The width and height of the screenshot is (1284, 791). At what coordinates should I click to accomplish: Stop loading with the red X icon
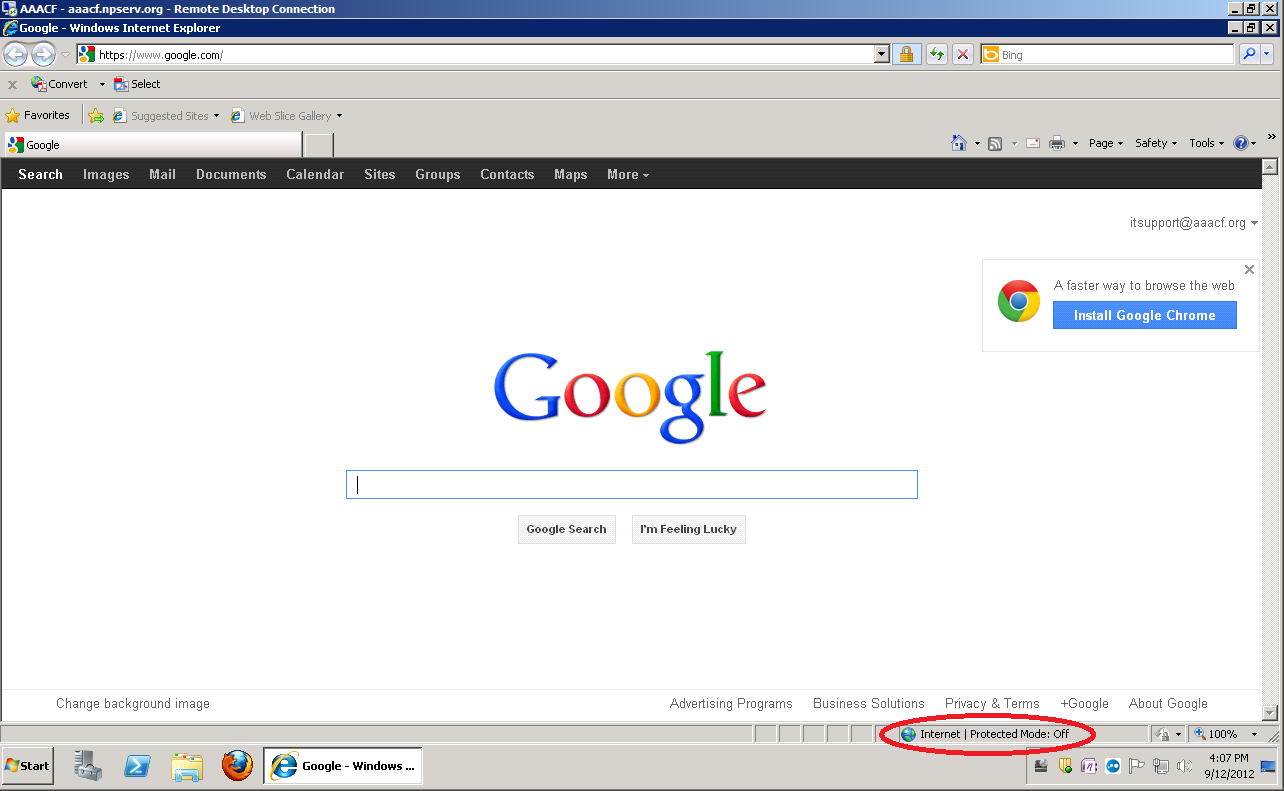pyautogui.click(x=963, y=54)
